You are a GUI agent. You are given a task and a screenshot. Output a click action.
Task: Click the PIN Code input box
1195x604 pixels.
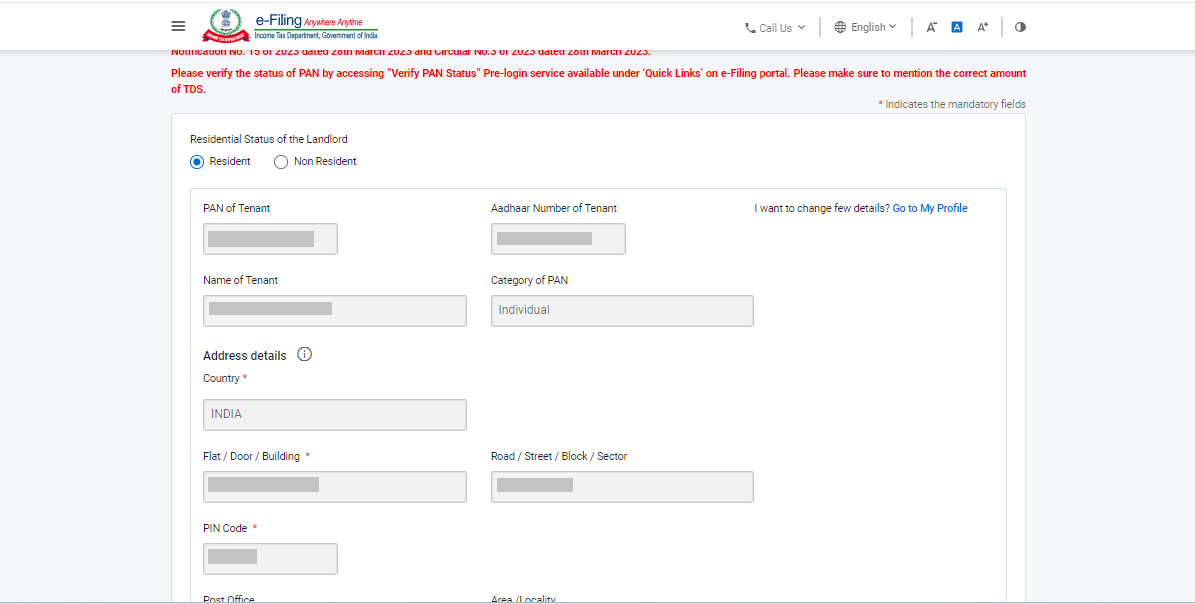pyautogui.click(x=270, y=558)
